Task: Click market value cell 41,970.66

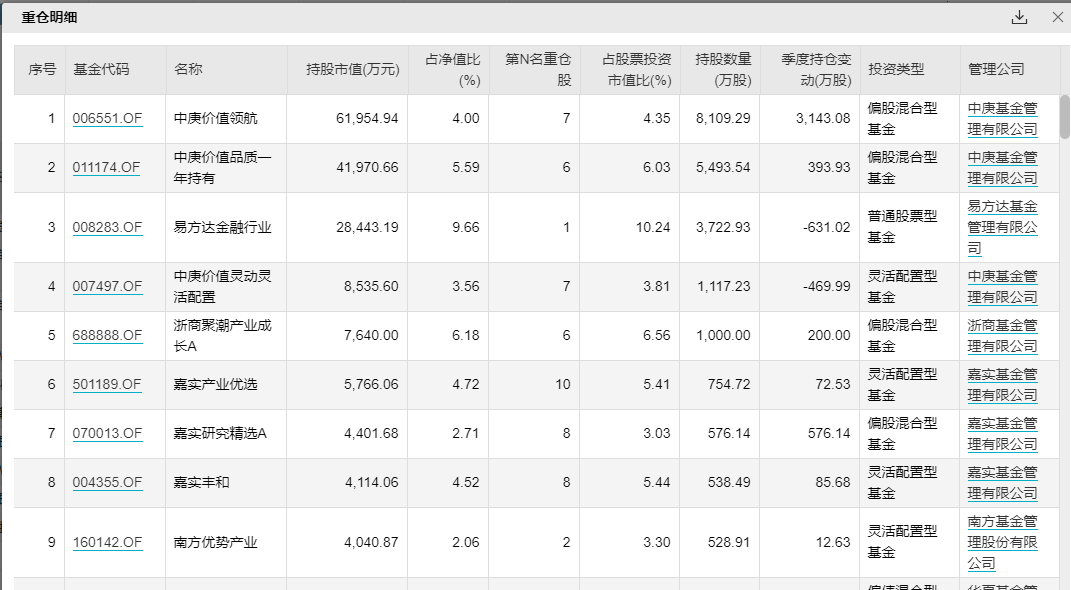Action: [x=367, y=167]
